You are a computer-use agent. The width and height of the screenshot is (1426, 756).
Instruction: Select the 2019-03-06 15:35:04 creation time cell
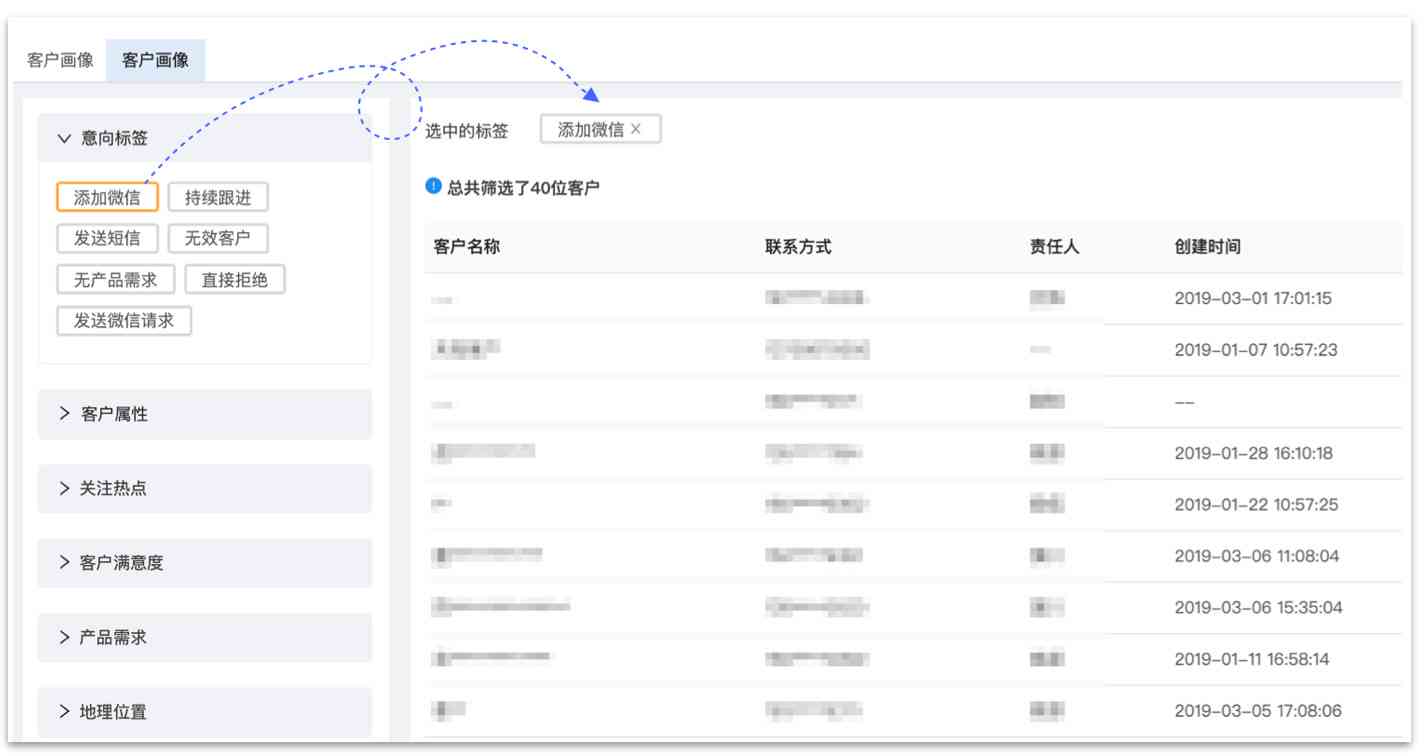click(x=1259, y=608)
